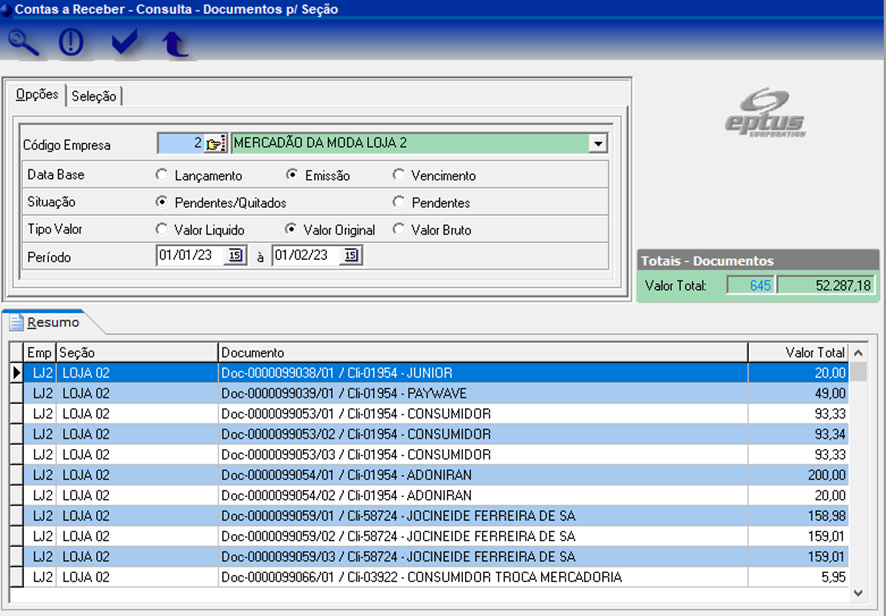Switch to the Seleção tab
The image size is (886, 616).
click(x=94, y=96)
